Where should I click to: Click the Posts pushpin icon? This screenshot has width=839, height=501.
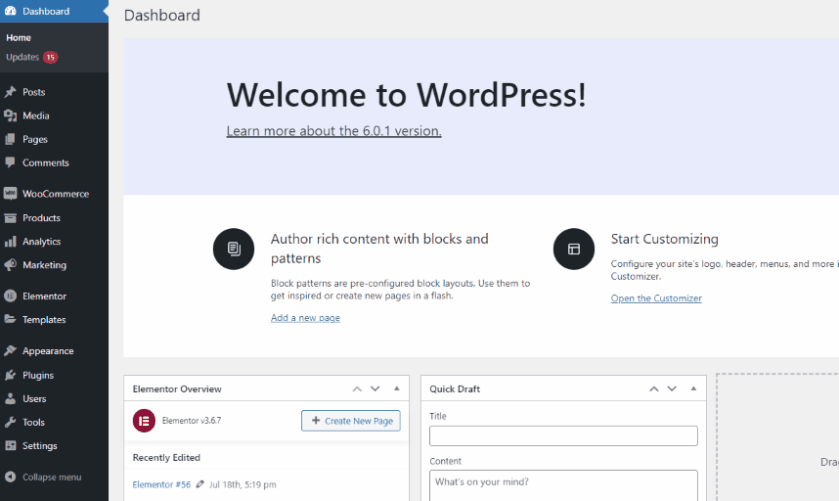pos(10,92)
